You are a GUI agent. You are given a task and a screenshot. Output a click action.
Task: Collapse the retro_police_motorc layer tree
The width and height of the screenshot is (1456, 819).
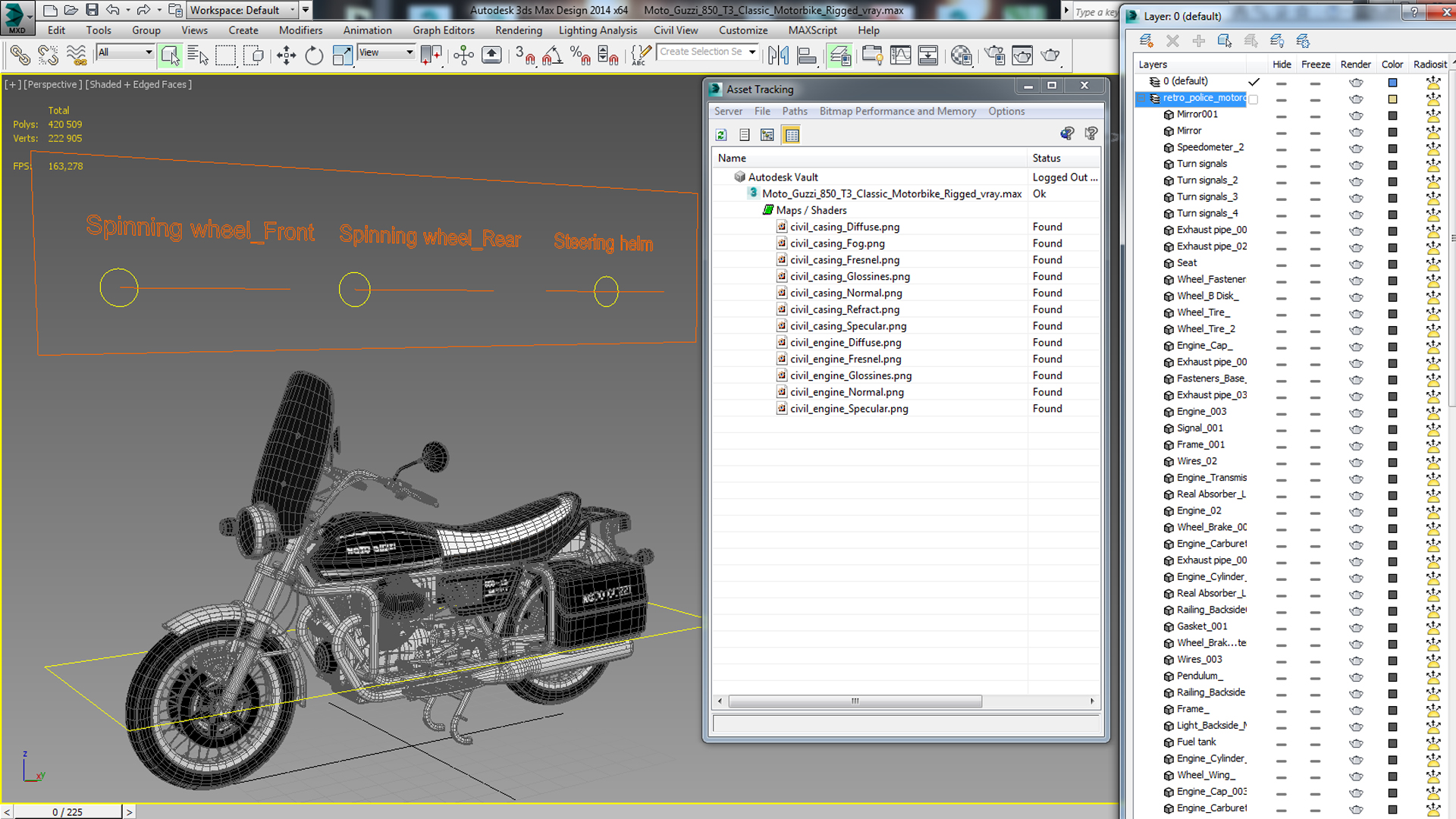pos(1142,98)
